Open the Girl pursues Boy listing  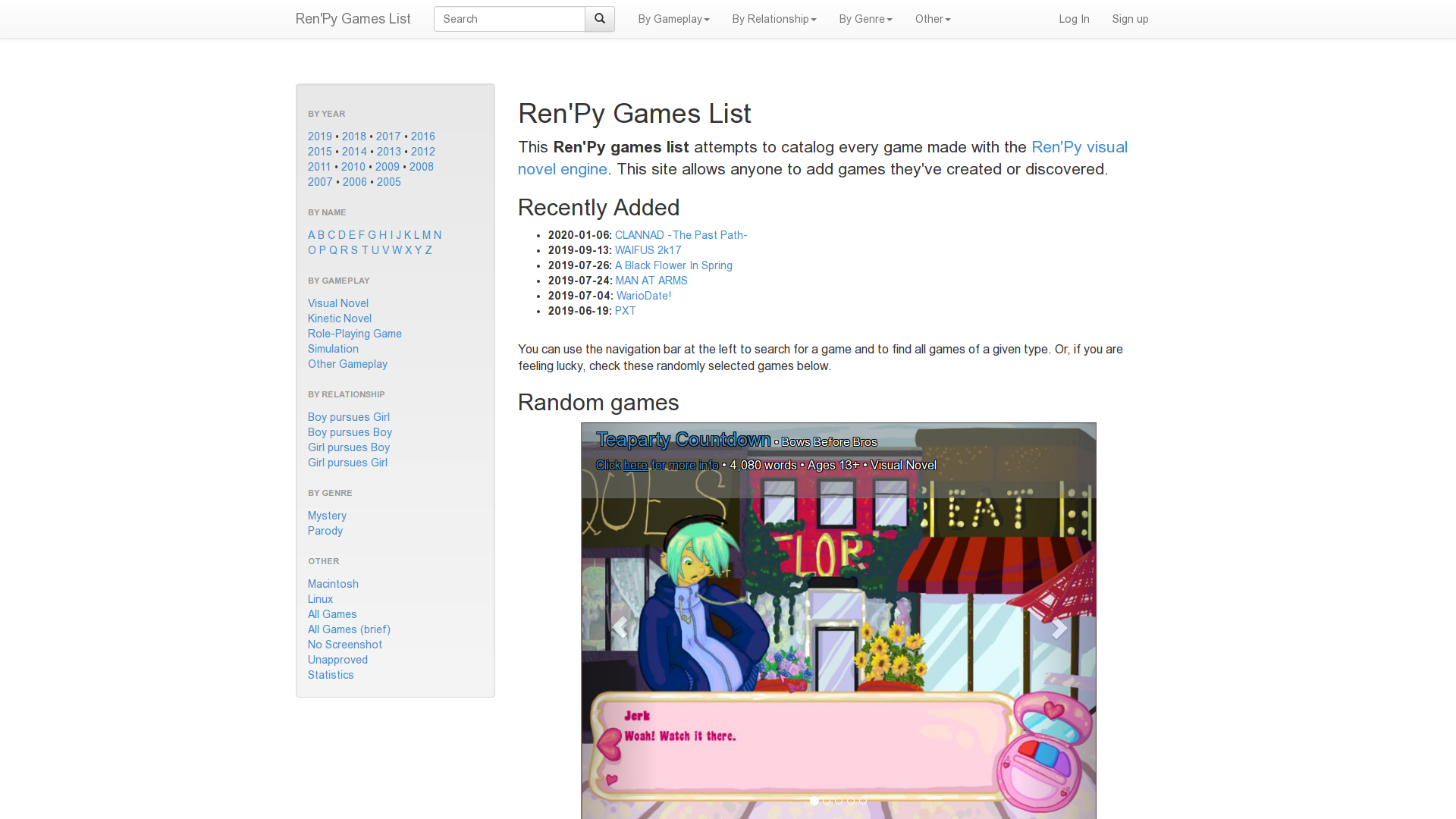pos(348,447)
